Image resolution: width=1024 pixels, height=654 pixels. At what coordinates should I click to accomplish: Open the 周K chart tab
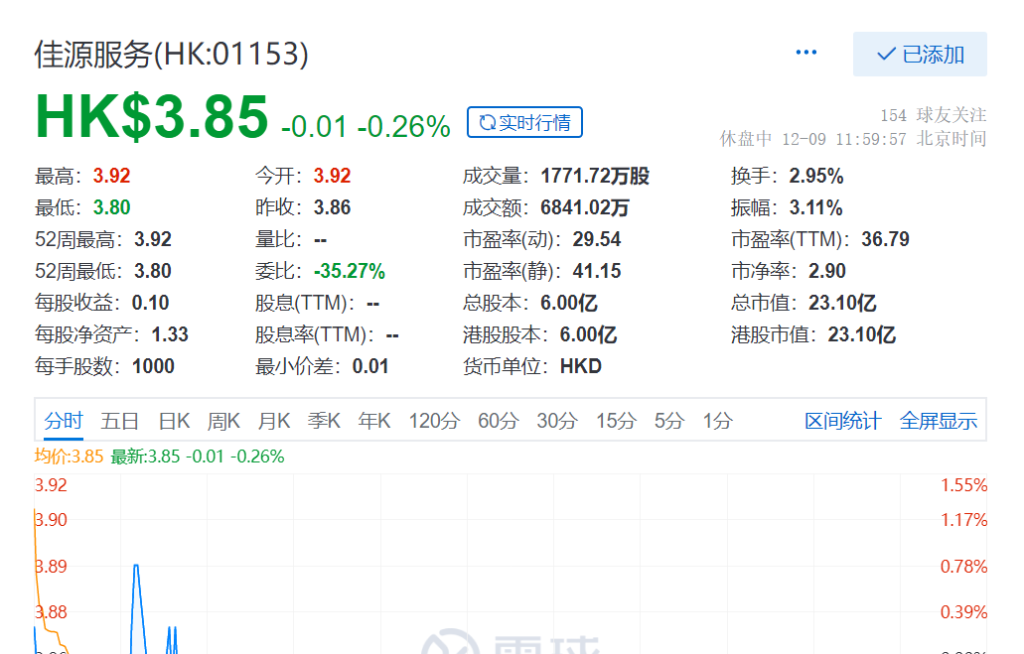[223, 421]
